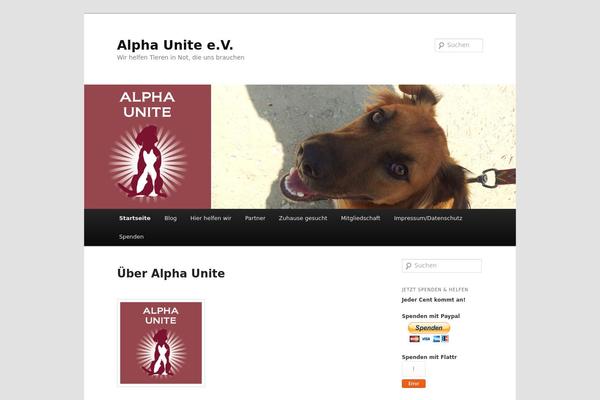Click the dog header banner photo
Screen dimensions: 600x400
click(x=363, y=147)
